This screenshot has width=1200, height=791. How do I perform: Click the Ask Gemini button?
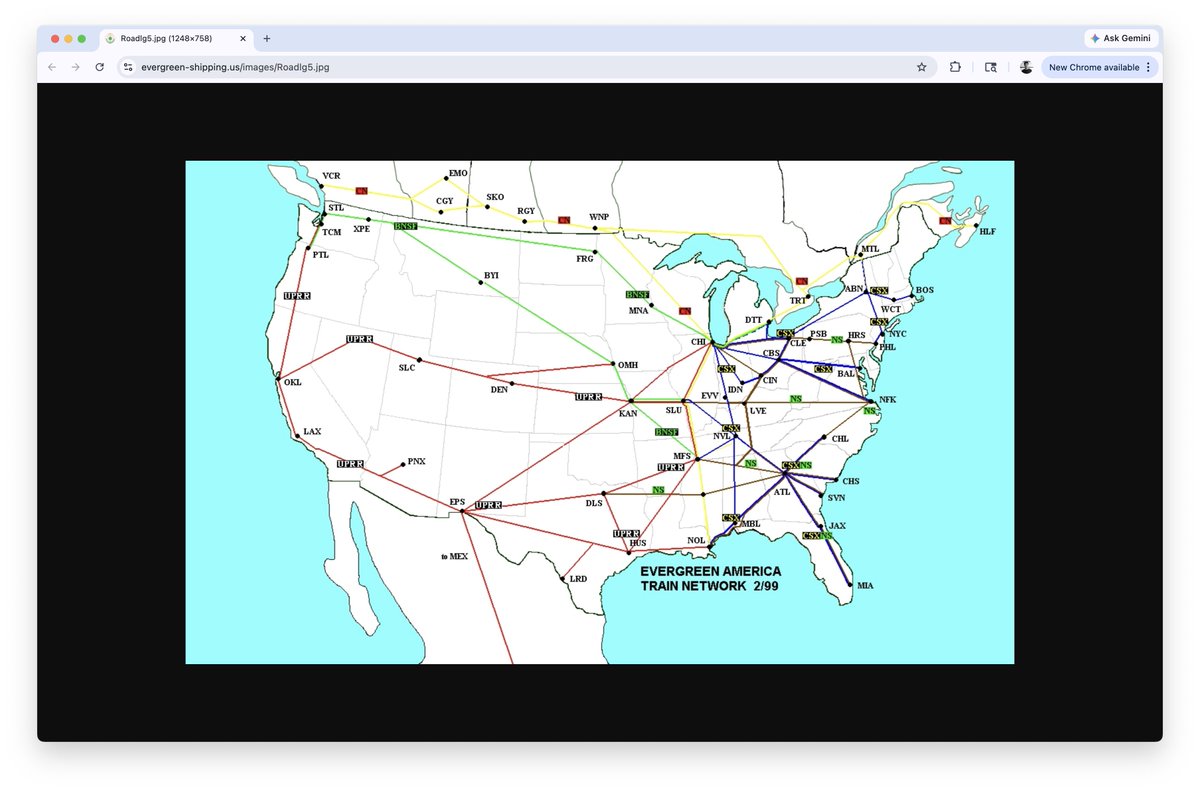click(1121, 38)
